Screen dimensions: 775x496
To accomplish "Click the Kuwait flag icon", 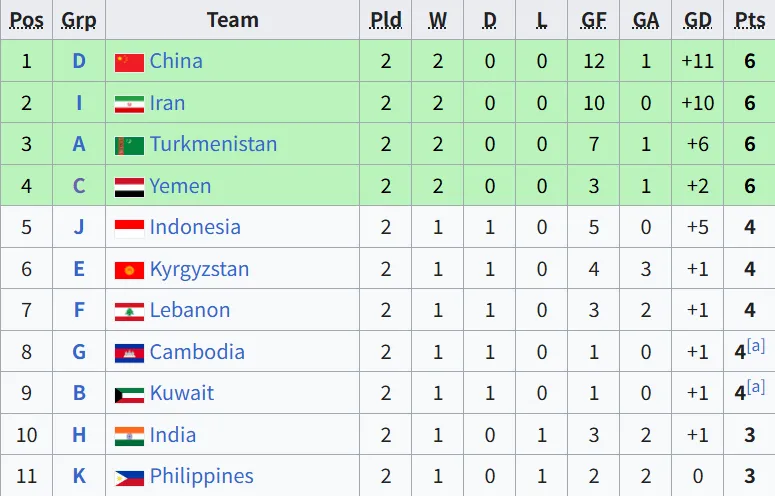I will (129, 395).
